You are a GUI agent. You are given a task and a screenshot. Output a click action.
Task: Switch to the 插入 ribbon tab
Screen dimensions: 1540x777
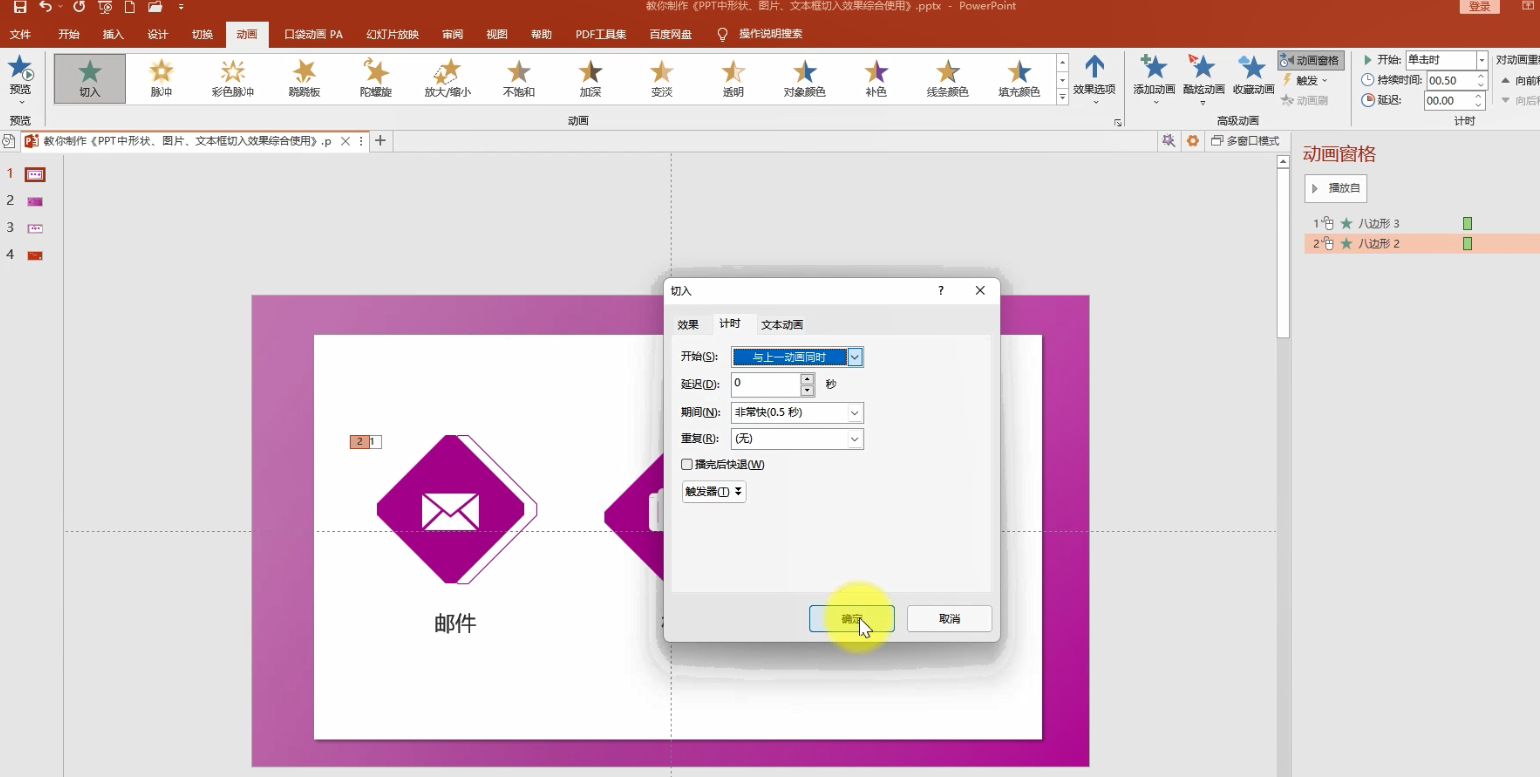[113, 34]
